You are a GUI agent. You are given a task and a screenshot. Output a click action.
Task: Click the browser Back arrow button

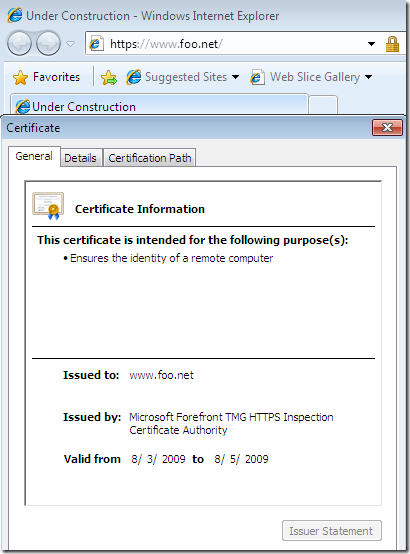coord(19,43)
